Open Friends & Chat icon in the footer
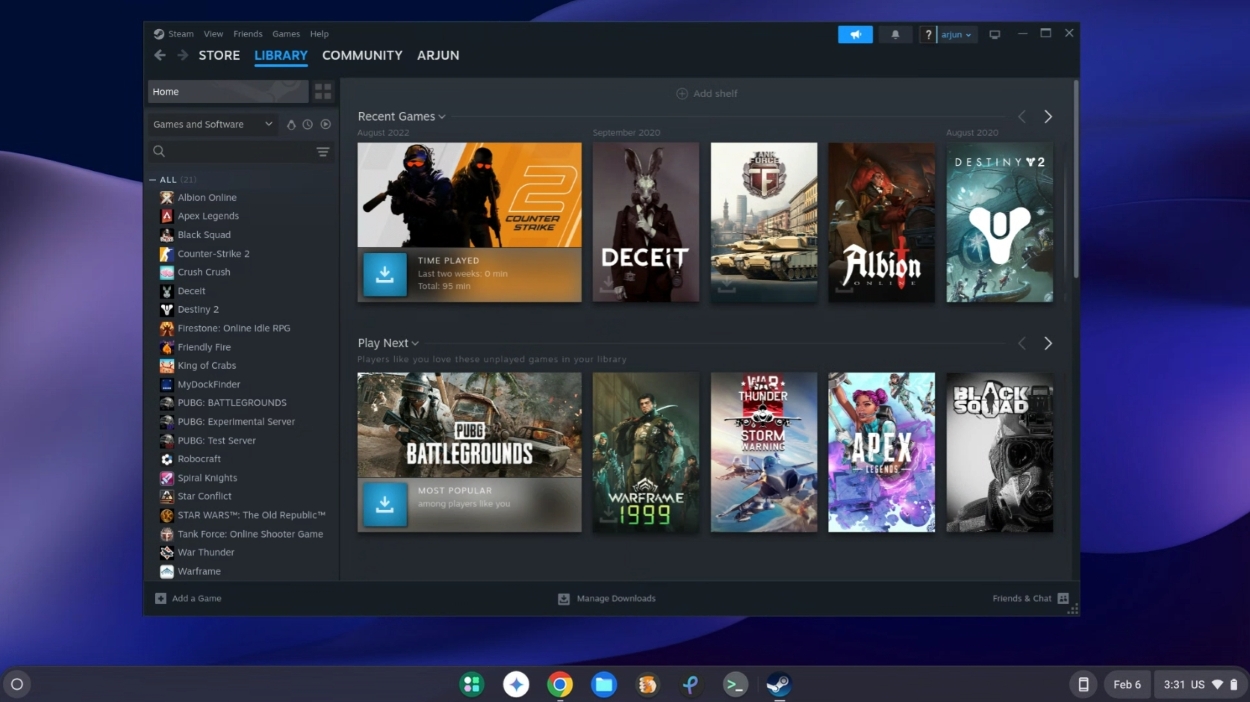 click(x=1063, y=598)
